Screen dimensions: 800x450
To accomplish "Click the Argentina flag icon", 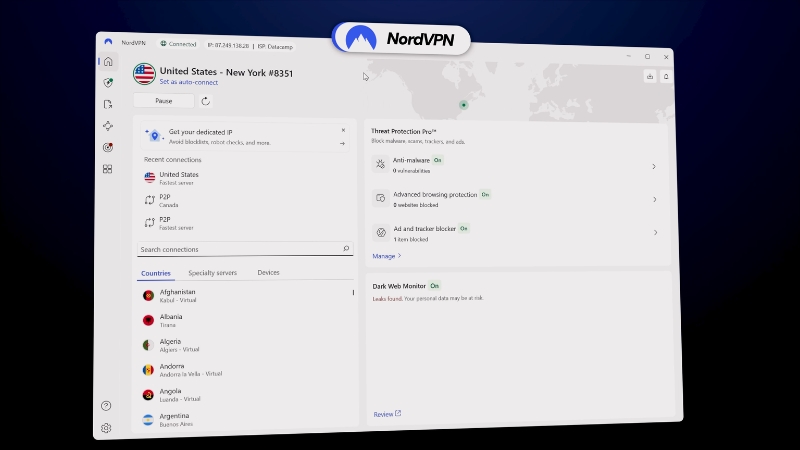I will [x=148, y=419].
